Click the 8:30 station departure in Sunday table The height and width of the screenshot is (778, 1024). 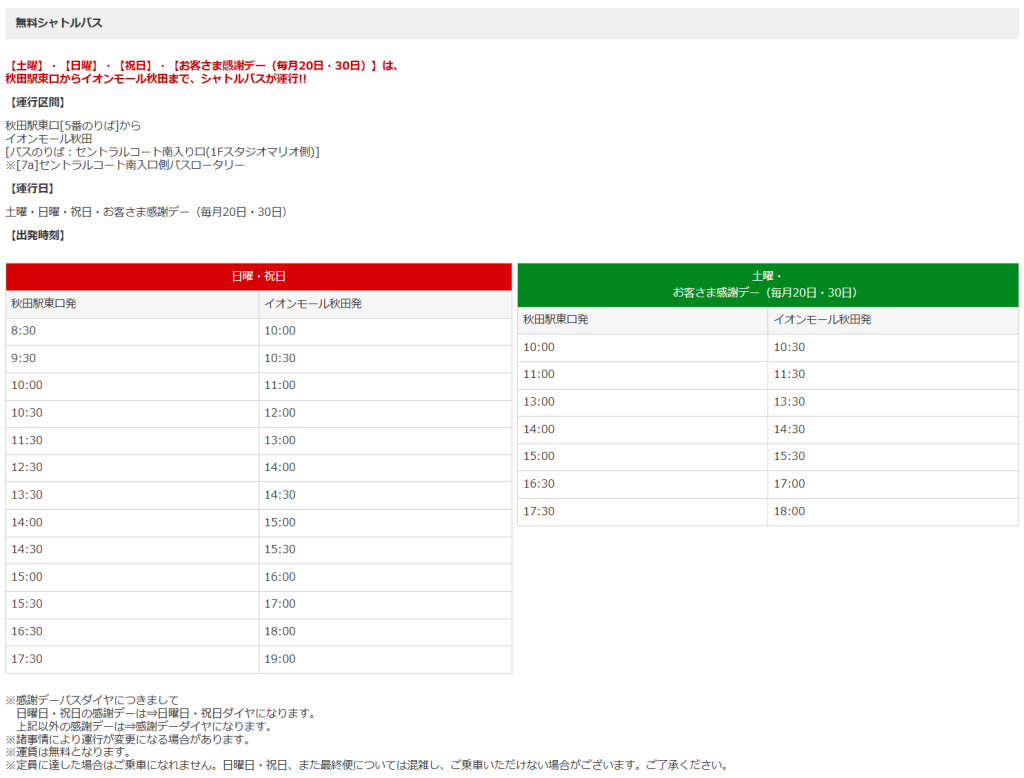24,331
